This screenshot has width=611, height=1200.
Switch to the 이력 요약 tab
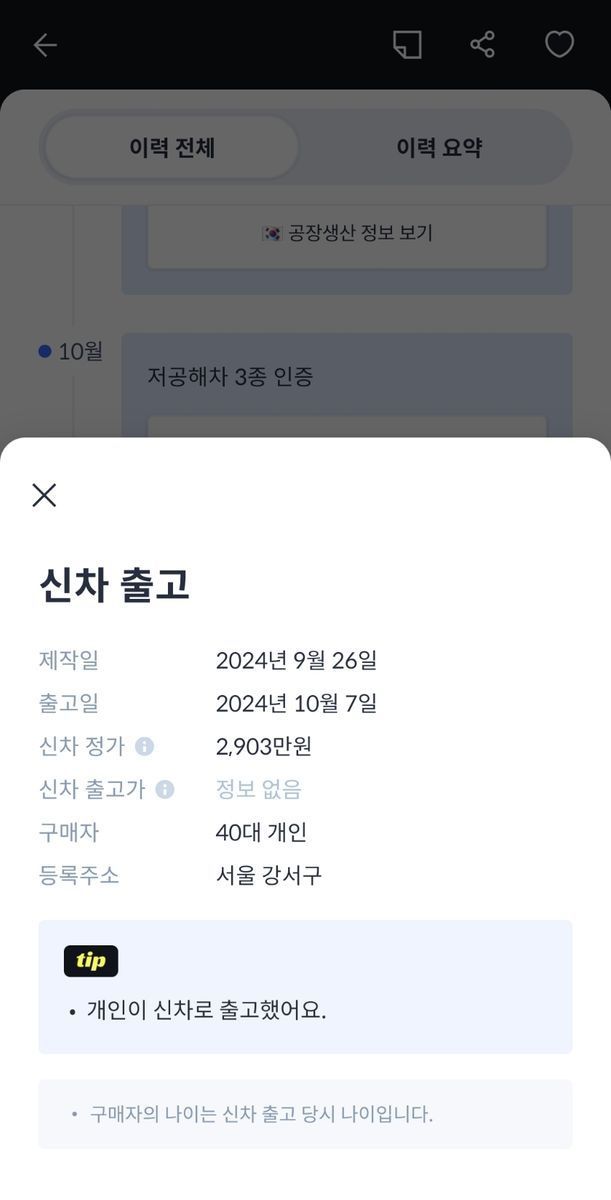pos(439,148)
